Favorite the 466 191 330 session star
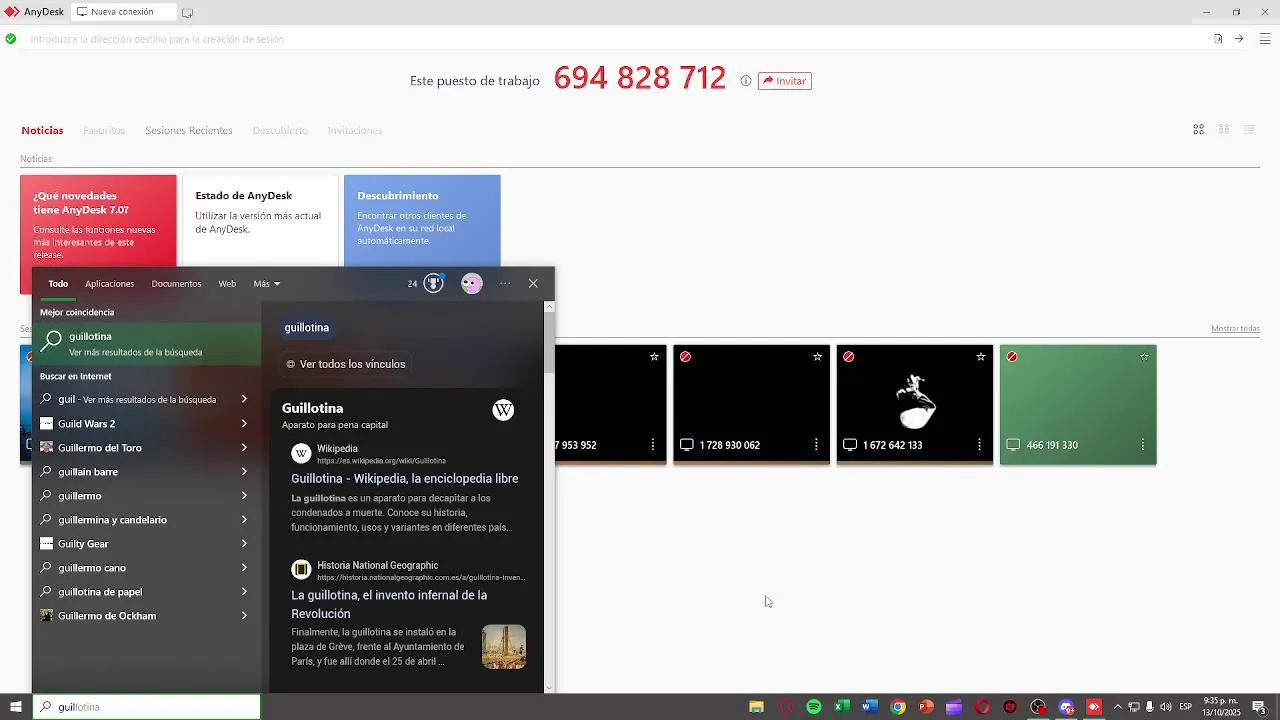The height and width of the screenshot is (720, 1280). coord(1144,357)
